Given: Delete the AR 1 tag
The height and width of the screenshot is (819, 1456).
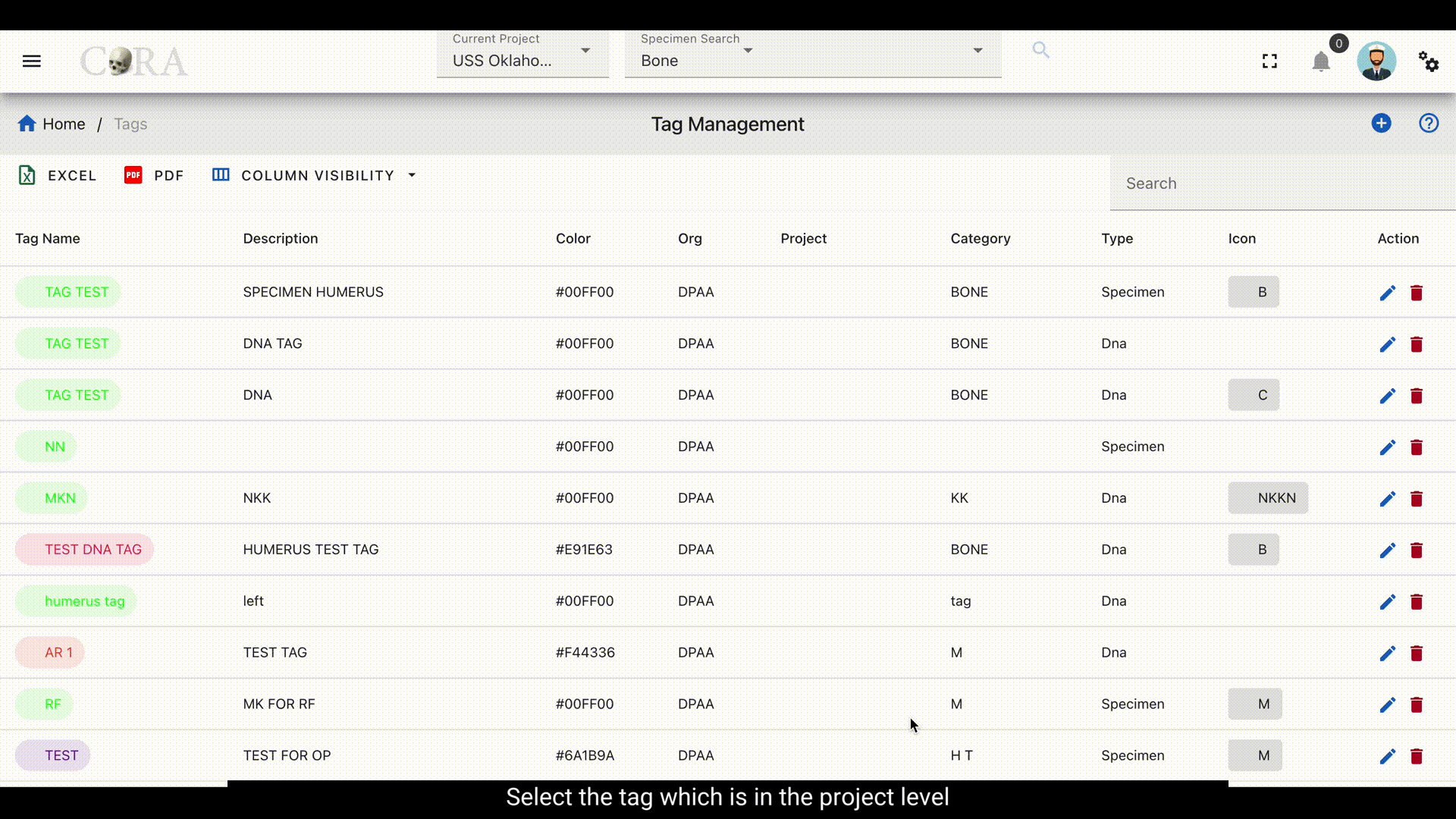Looking at the screenshot, I should [x=1416, y=654].
